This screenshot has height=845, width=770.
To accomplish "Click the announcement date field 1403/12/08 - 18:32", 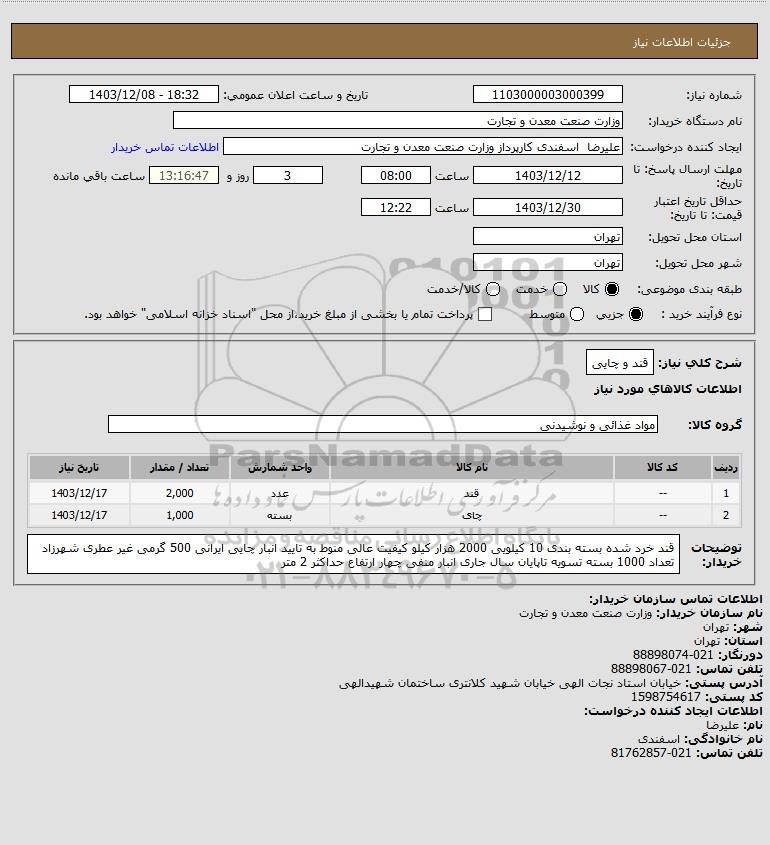I will (144, 94).
